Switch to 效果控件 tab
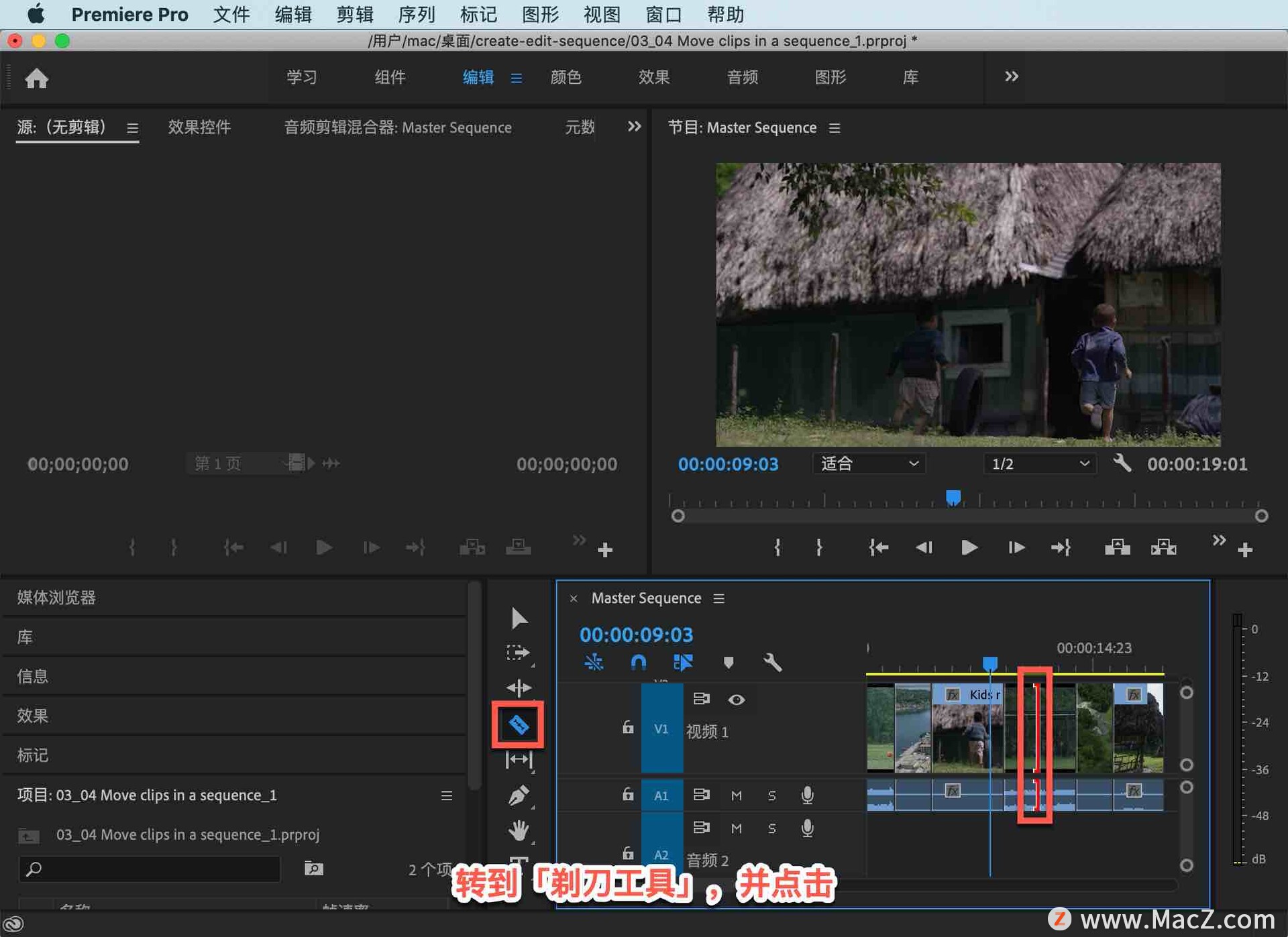The width and height of the screenshot is (1288, 937). coord(199,127)
